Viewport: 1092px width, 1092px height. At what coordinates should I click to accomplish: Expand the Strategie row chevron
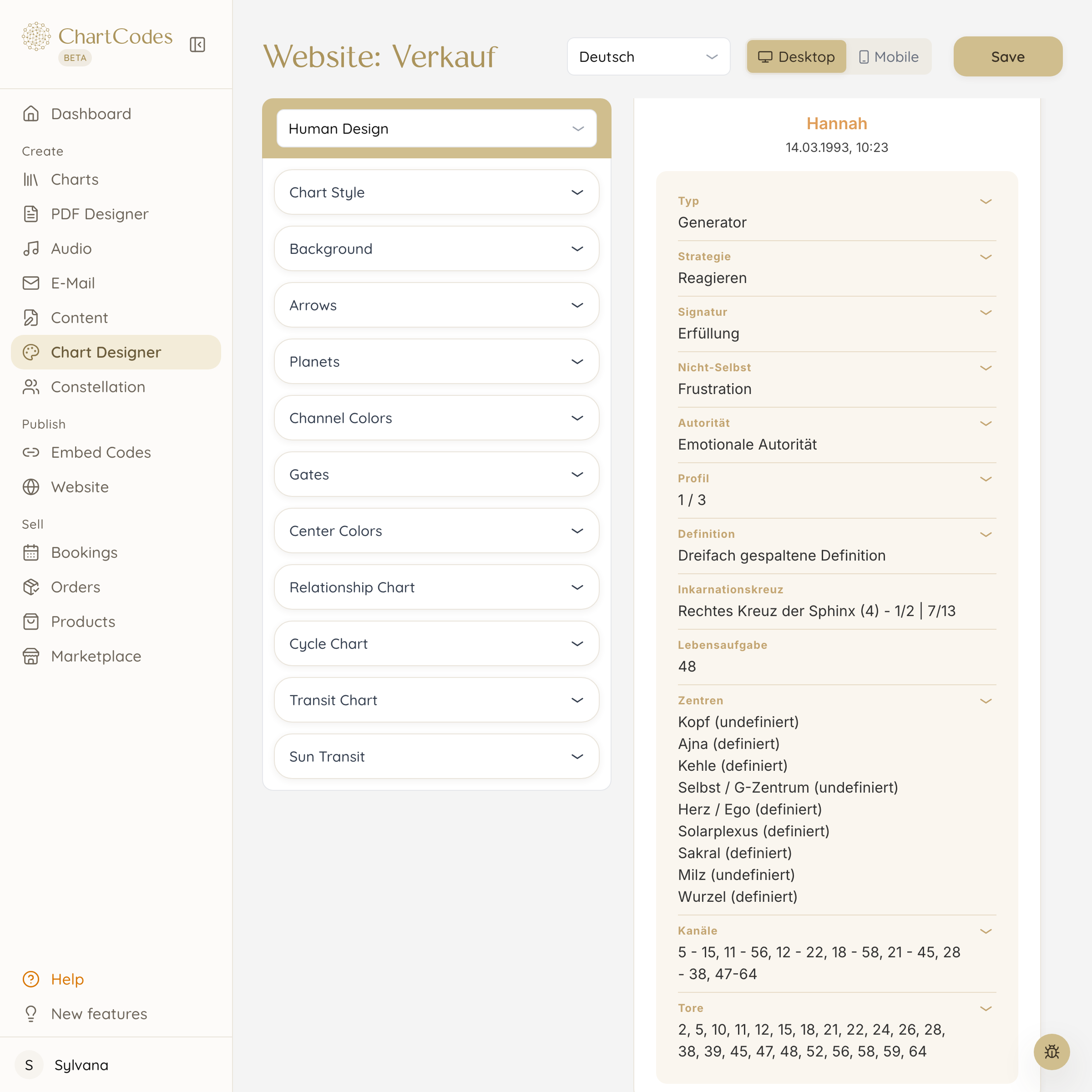[986, 257]
